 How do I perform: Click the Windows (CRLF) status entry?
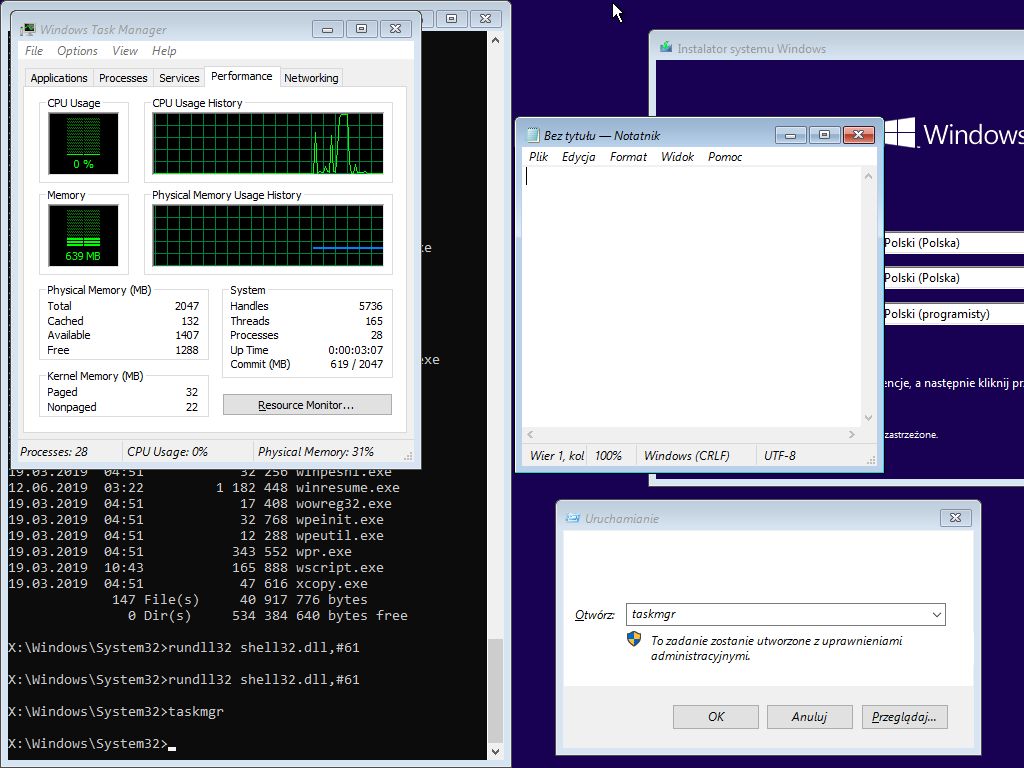click(686, 456)
